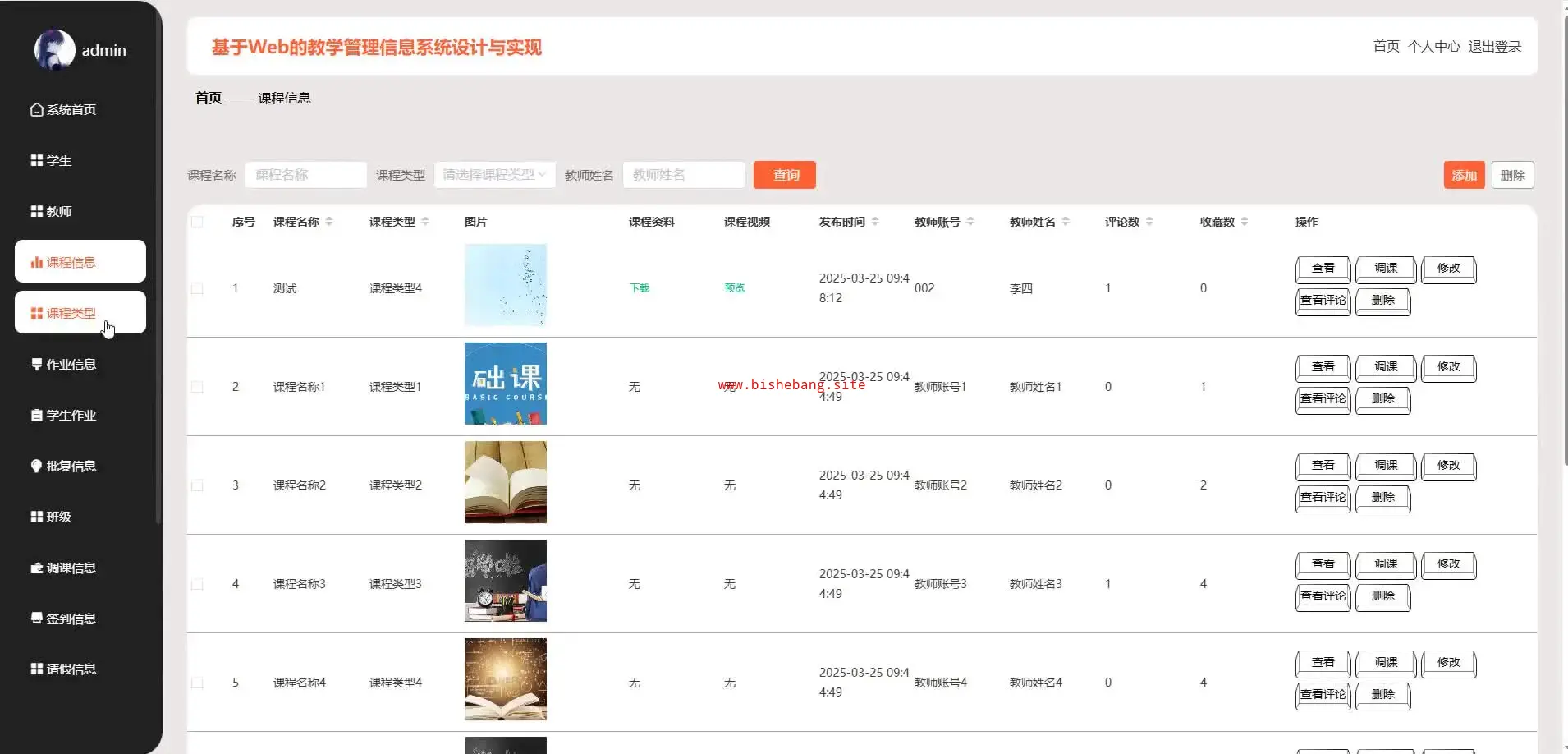Screen dimensions: 1568x754
Task: Open the 课程类型 filter dropdown
Action: click(x=494, y=175)
